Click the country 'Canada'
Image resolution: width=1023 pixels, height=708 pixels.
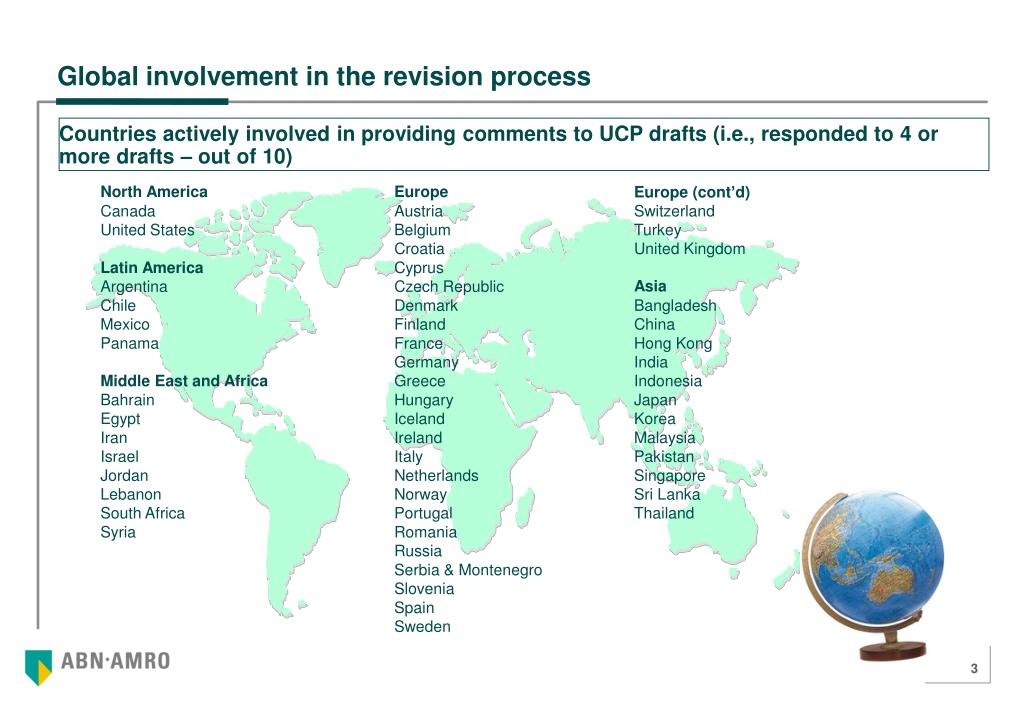[x=128, y=211]
